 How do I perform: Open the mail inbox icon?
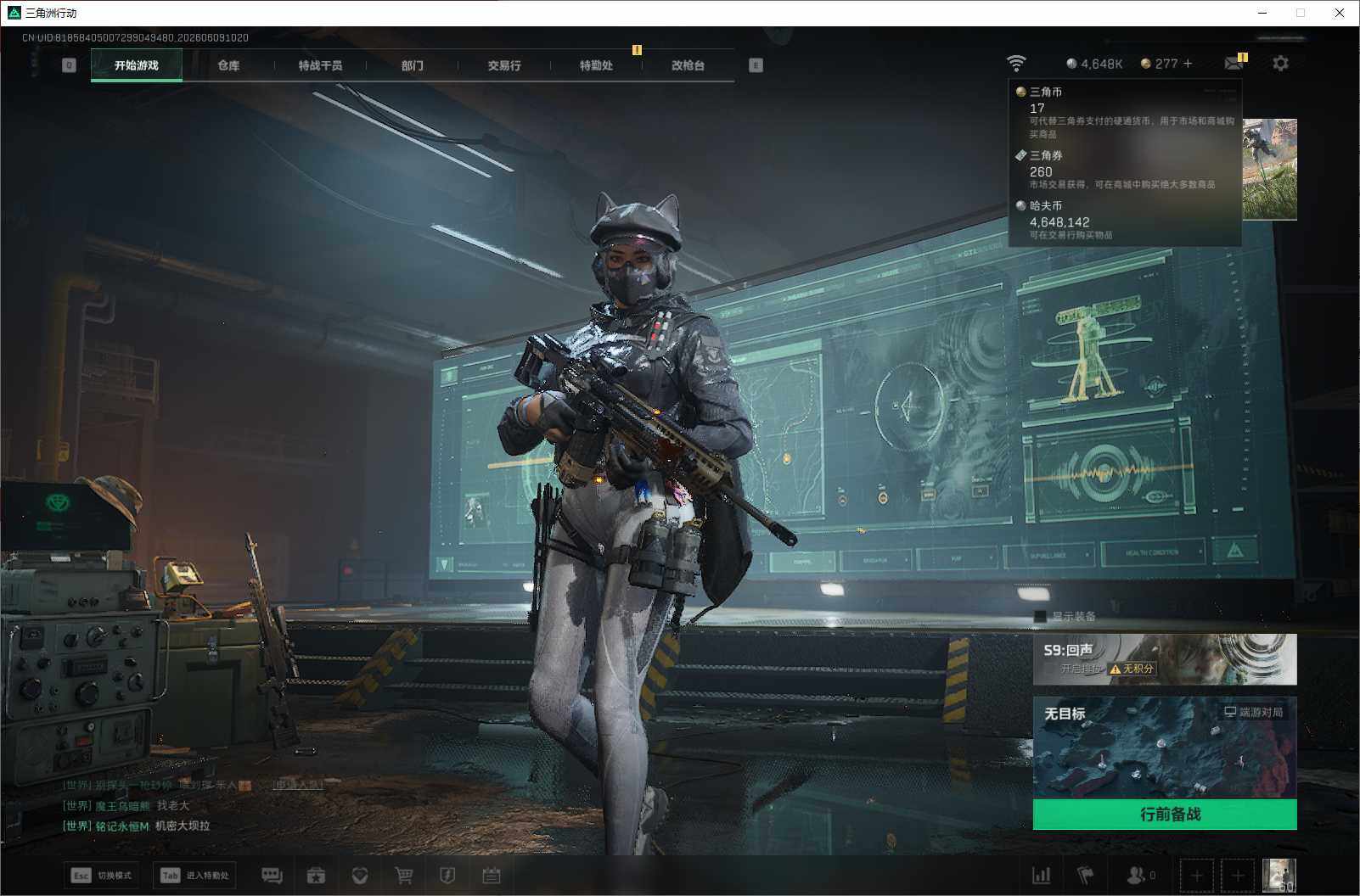(1234, 63)
